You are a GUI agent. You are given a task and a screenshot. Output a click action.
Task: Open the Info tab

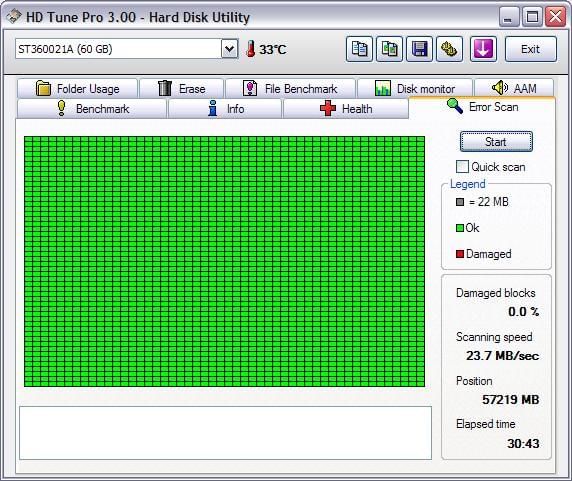(x=225, y=109)
